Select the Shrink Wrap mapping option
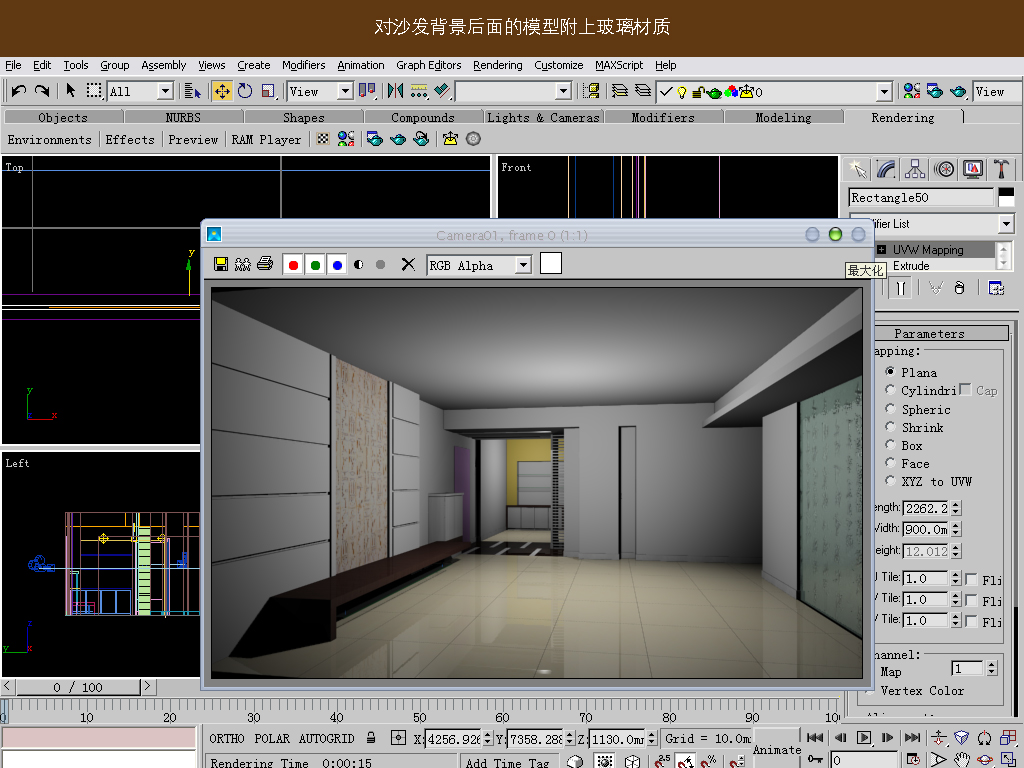Viewport: 1024px width, 768px height. pyautogui.click(x=889, y=427)
